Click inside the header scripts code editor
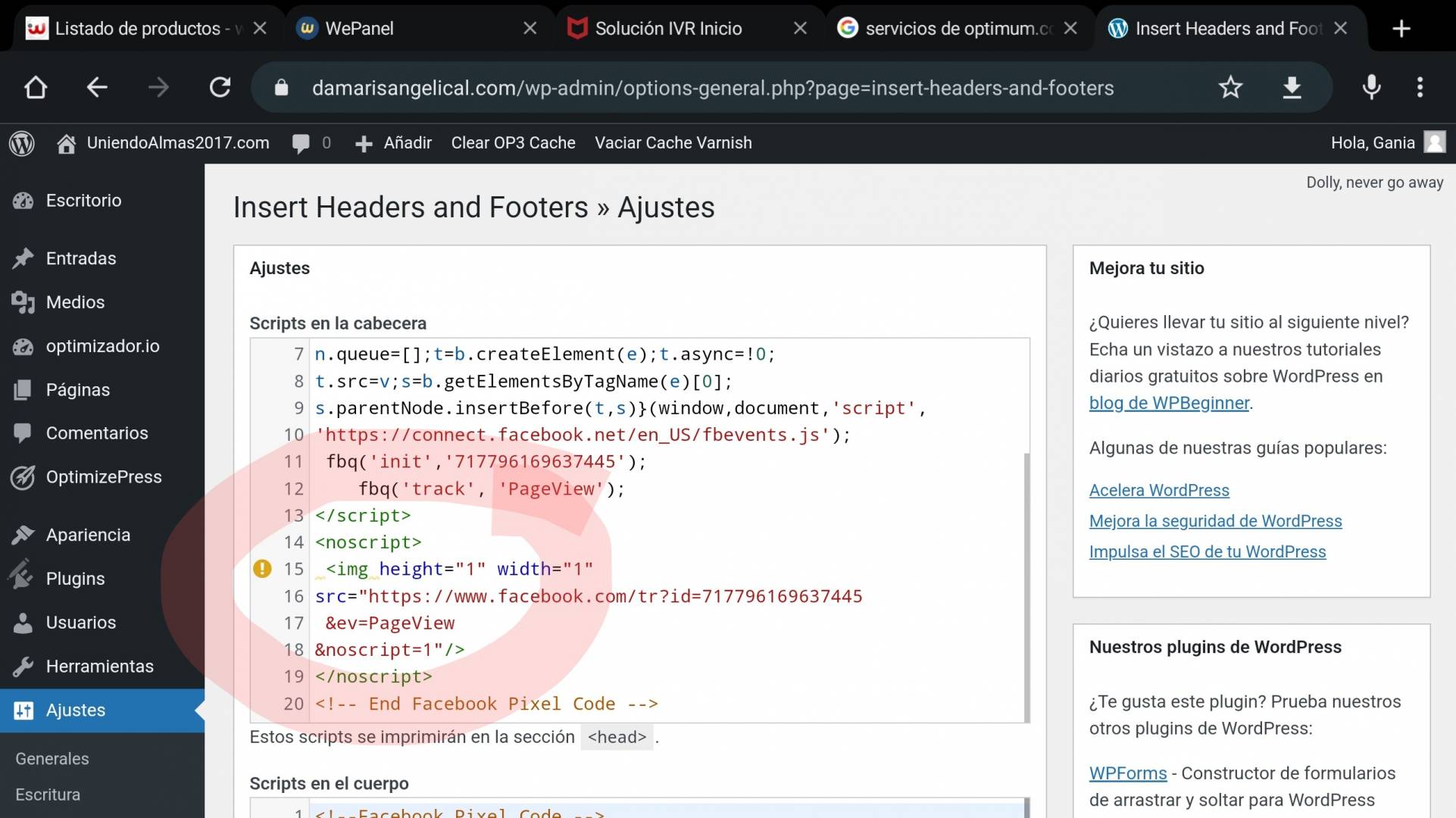The width and height of the screenshot is (1456, 818). (x=639, y=530)
